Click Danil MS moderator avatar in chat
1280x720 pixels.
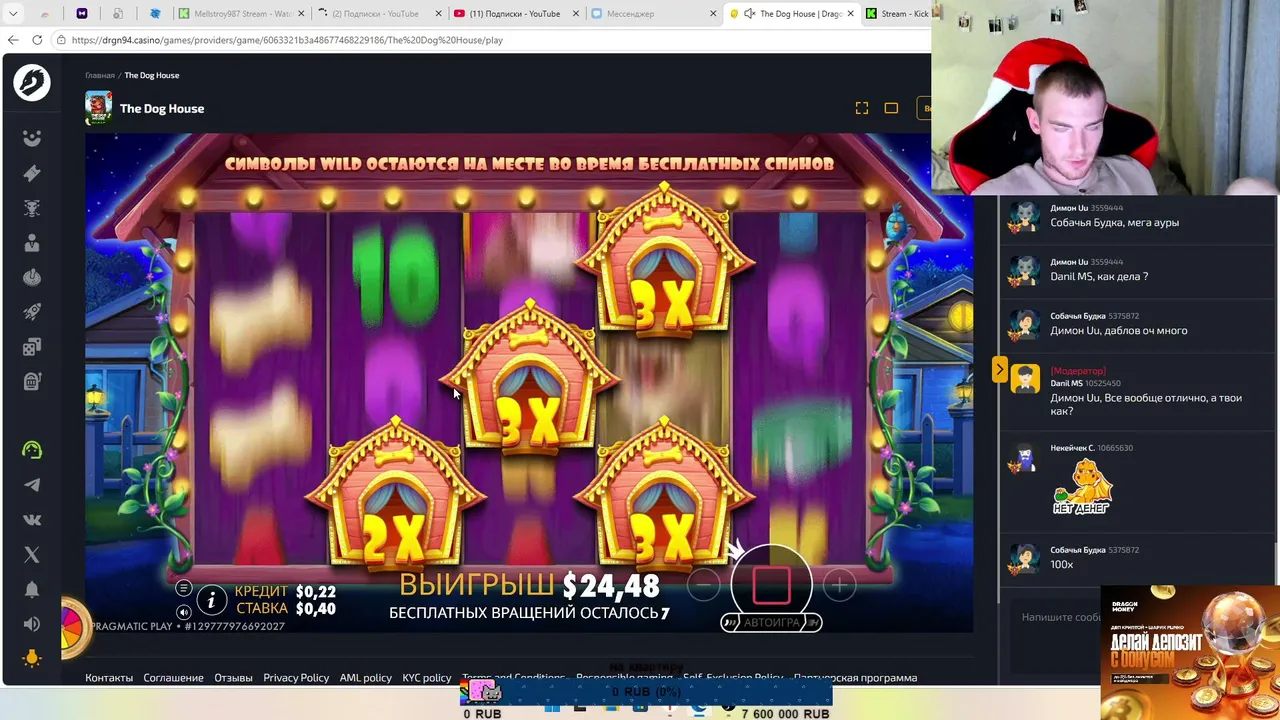(x=1025, y=378)
